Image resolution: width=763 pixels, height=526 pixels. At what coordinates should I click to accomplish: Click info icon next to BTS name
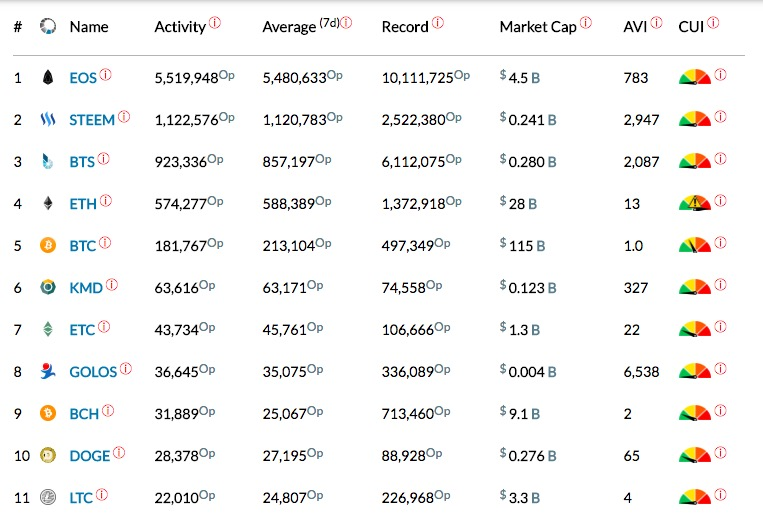click(x=104, y=158)
